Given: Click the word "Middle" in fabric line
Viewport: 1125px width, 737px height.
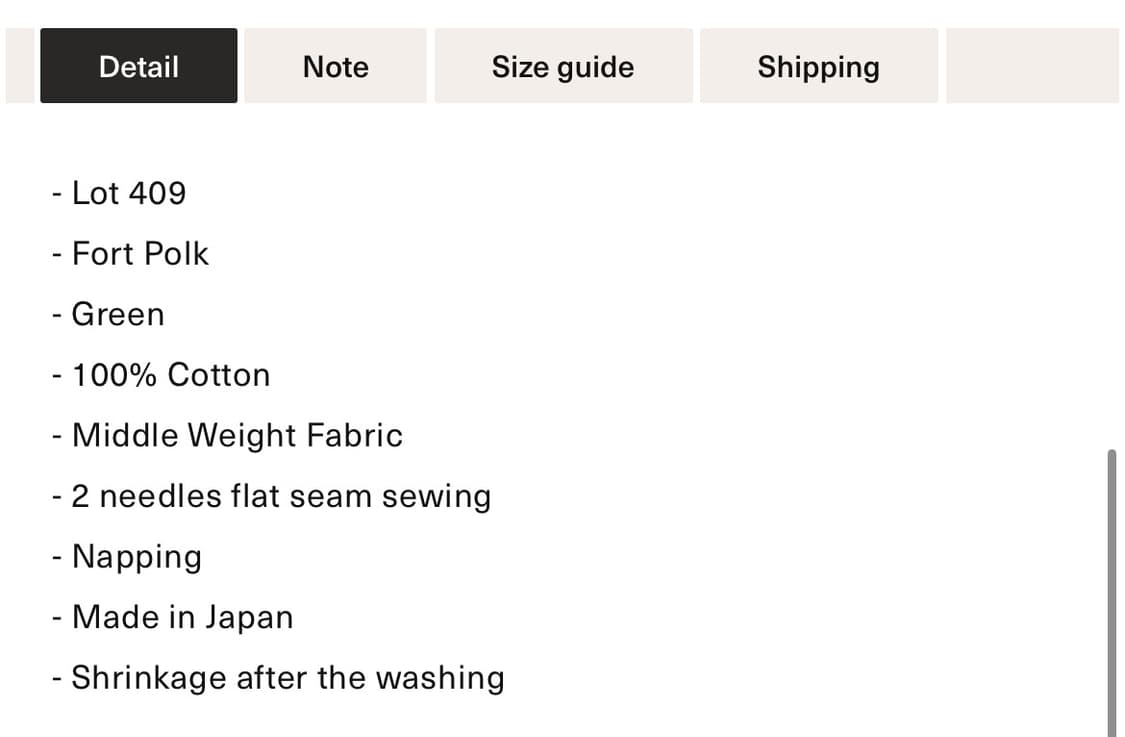Looking at the screenshot, I should click(x=125, y=436).
